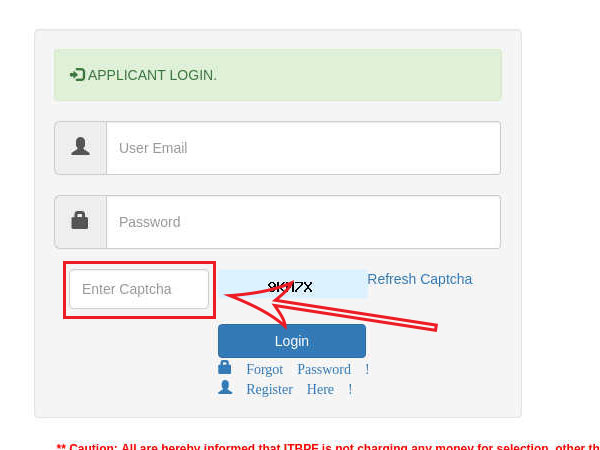Click the sign-in arrow icon beside APPLICANT LOGIN
The image size is (600, 450).
pos(77,75)
